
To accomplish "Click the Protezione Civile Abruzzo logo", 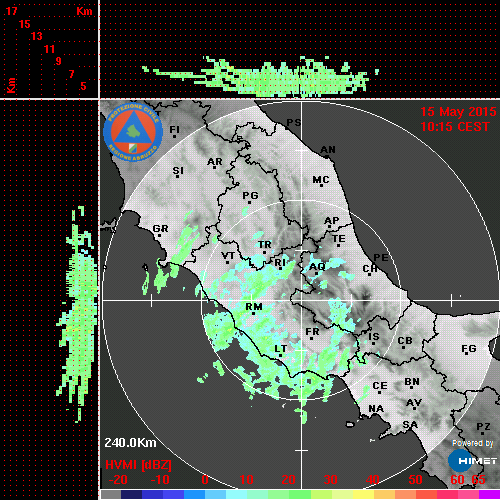I will (133, 133).
